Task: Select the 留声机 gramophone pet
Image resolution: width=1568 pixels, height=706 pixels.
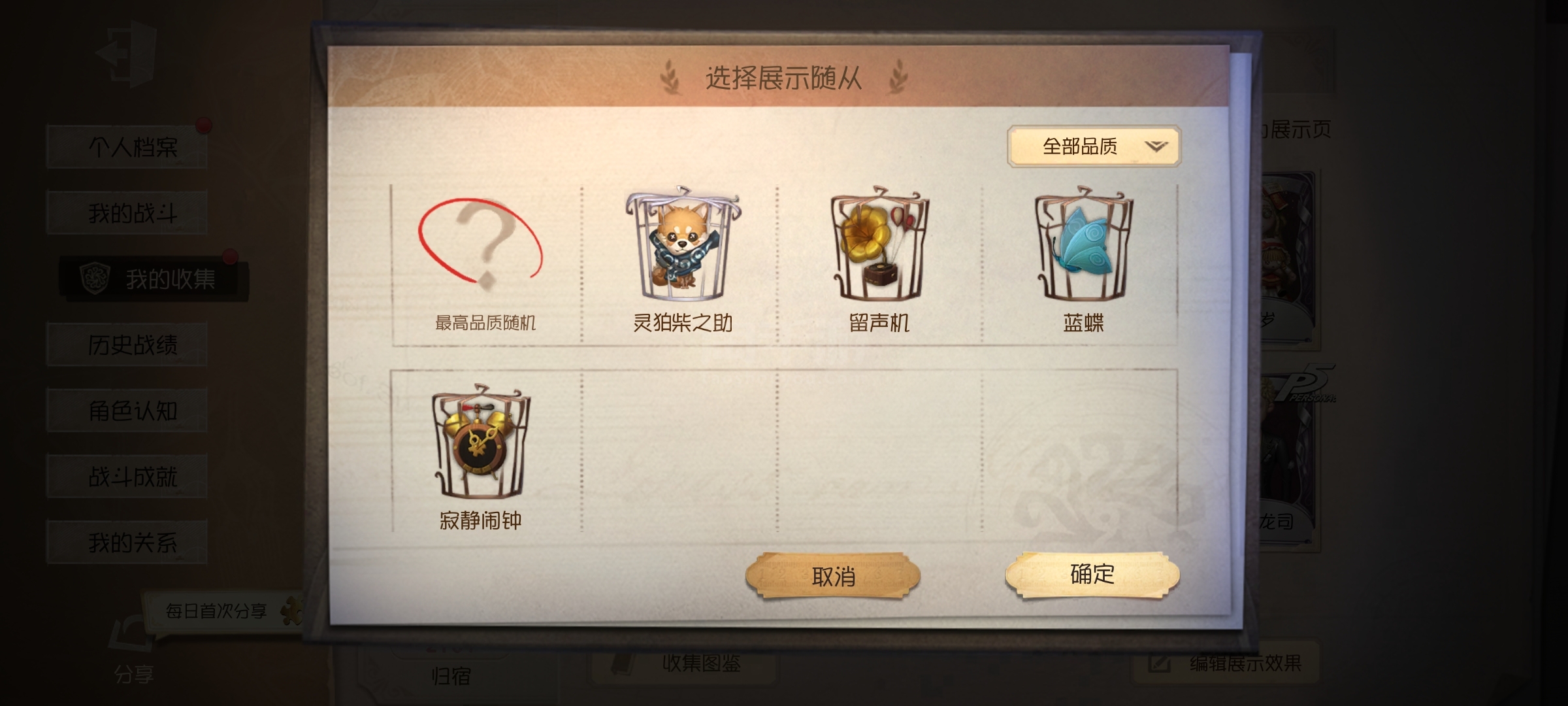Action: coord(879,265)
